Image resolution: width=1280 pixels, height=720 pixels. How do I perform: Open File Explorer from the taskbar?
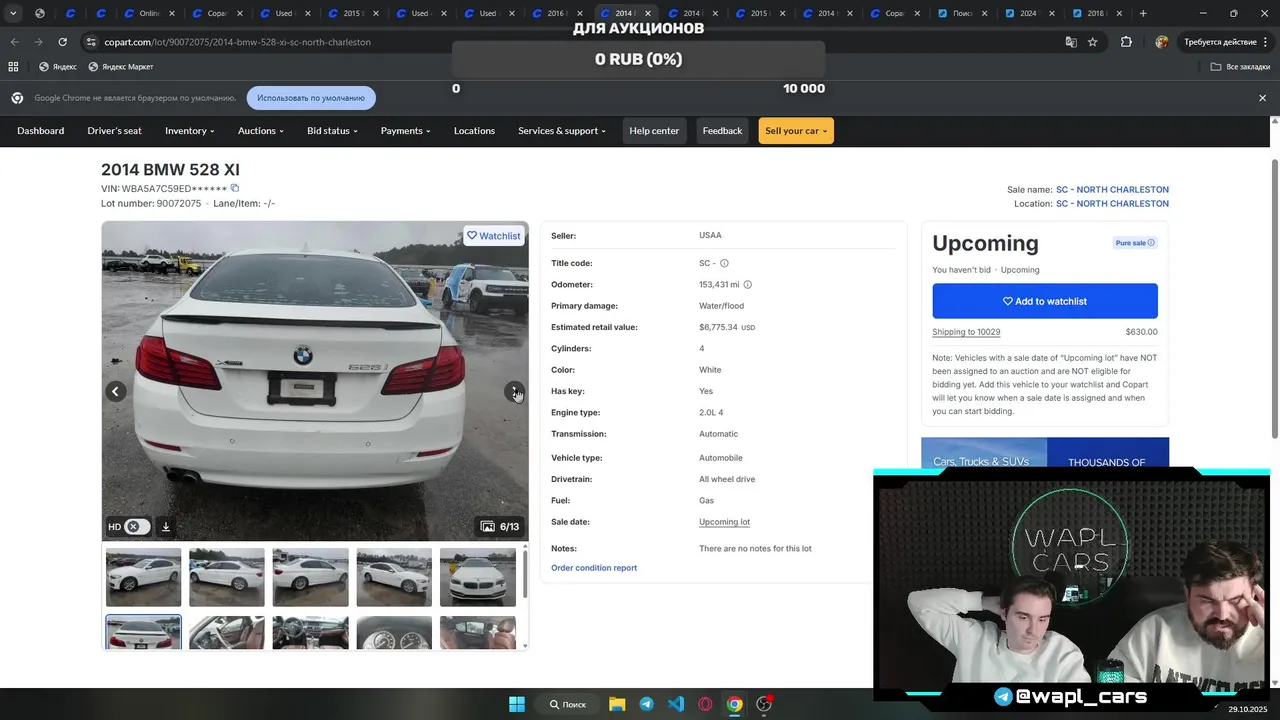point(617,704)
